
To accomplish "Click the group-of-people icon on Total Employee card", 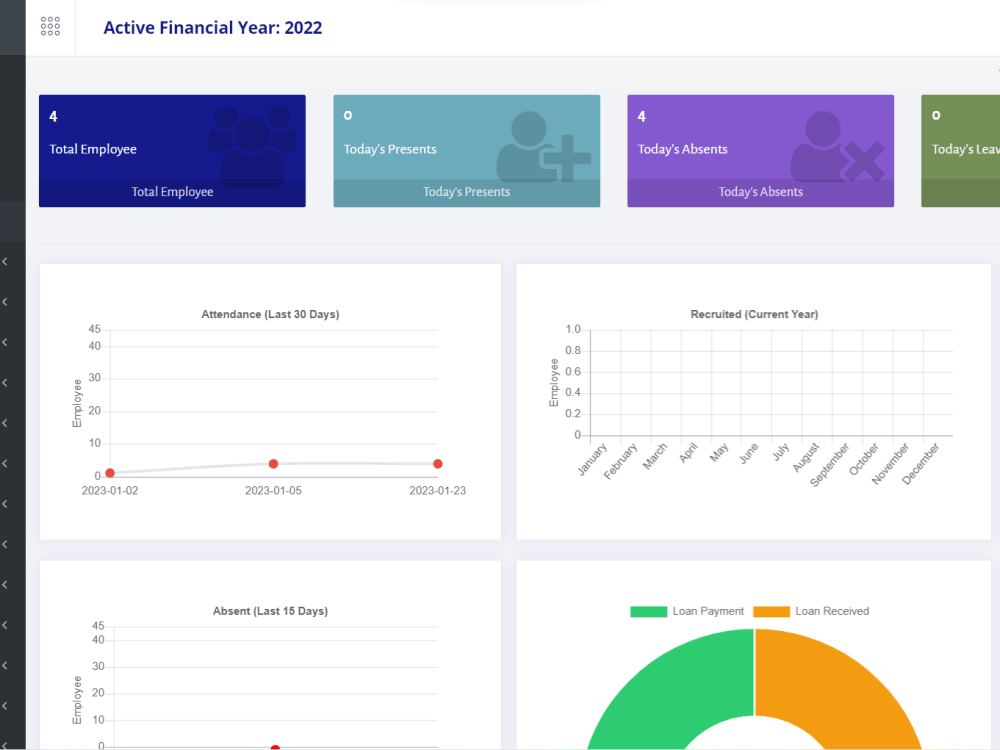I will 253,146.
